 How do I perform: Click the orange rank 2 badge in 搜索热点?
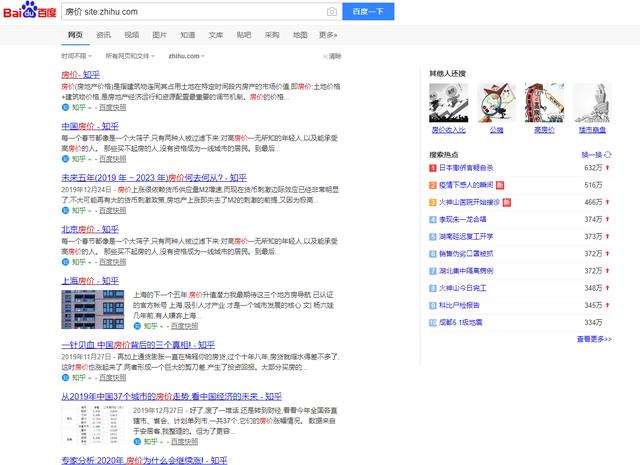click(x=433, y=185)
